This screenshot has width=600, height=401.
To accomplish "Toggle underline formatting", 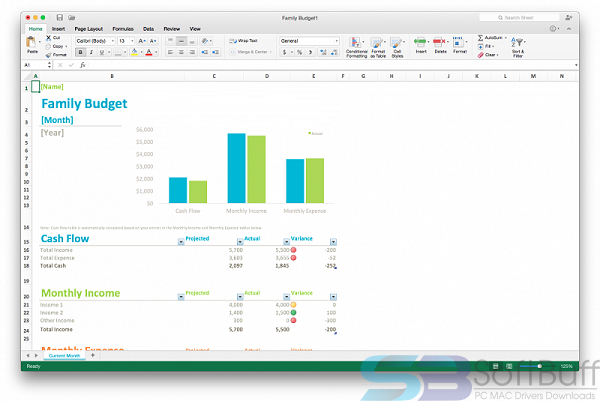I will pyautogui.click(x=102, y=52).
